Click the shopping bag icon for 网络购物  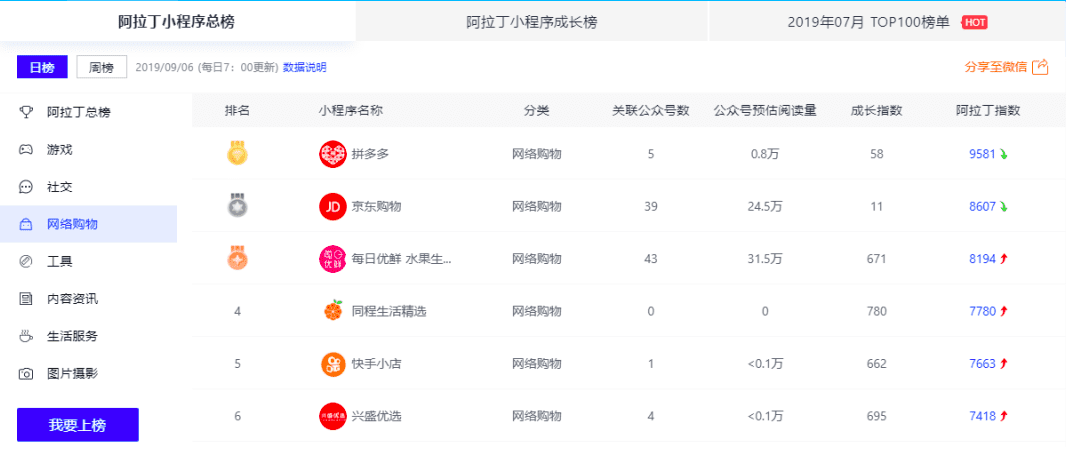click(26, 224)
